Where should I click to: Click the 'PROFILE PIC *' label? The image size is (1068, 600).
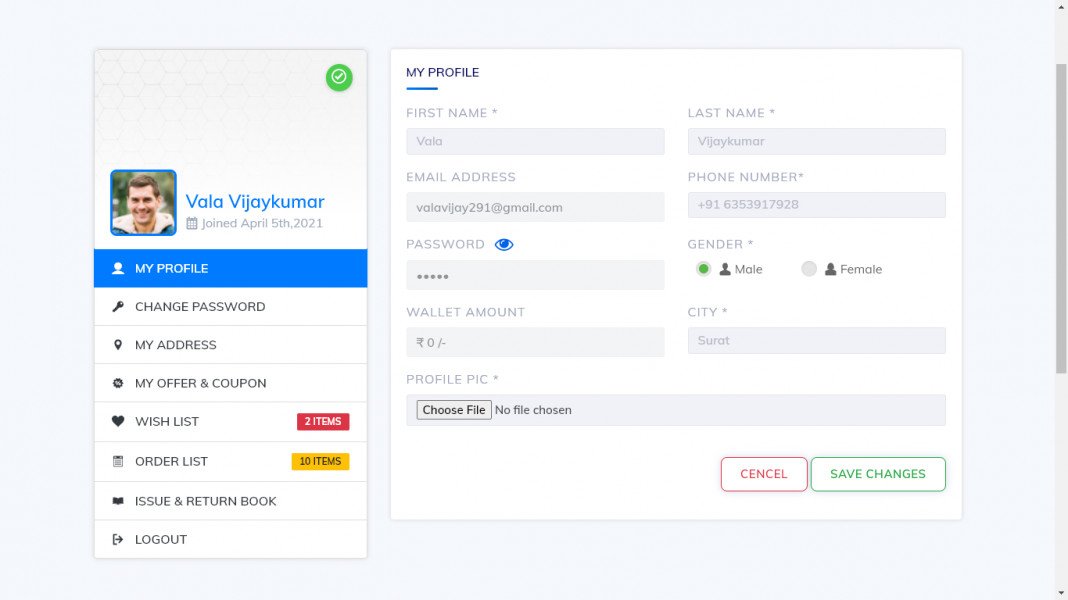(x=452, y=379)
